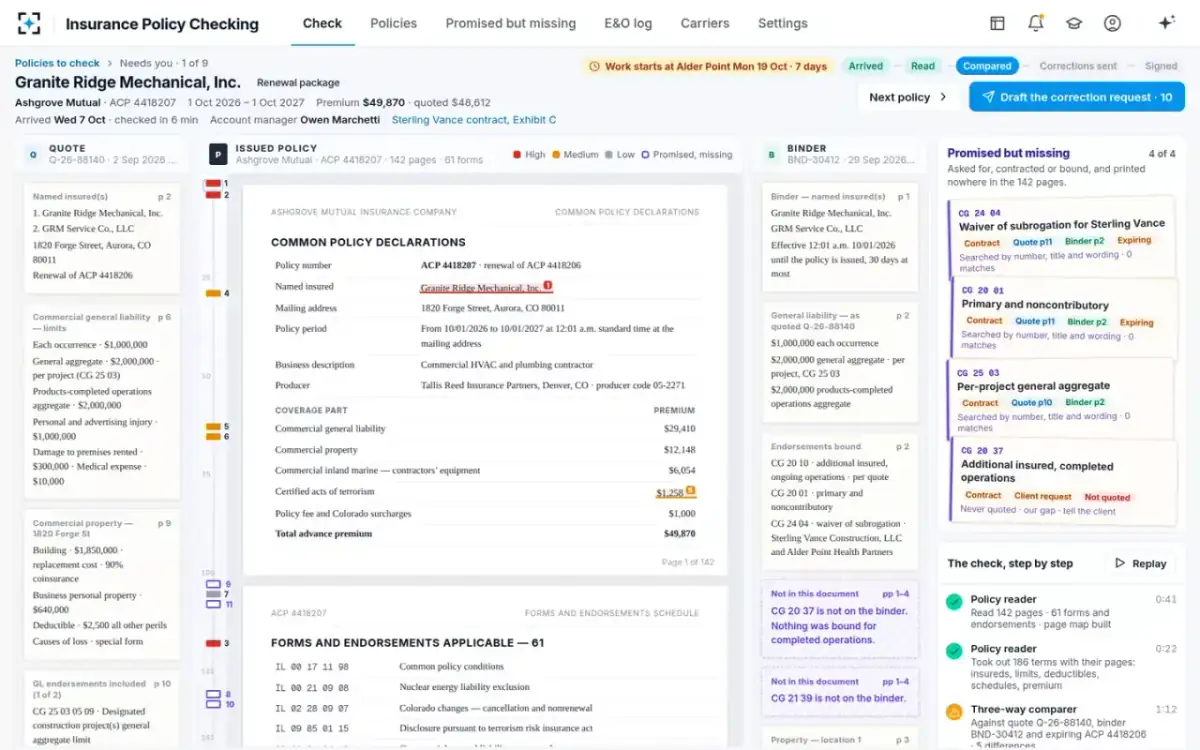
Task: Jump to orange finding marker 4
Action: click(x=214, y=293)
